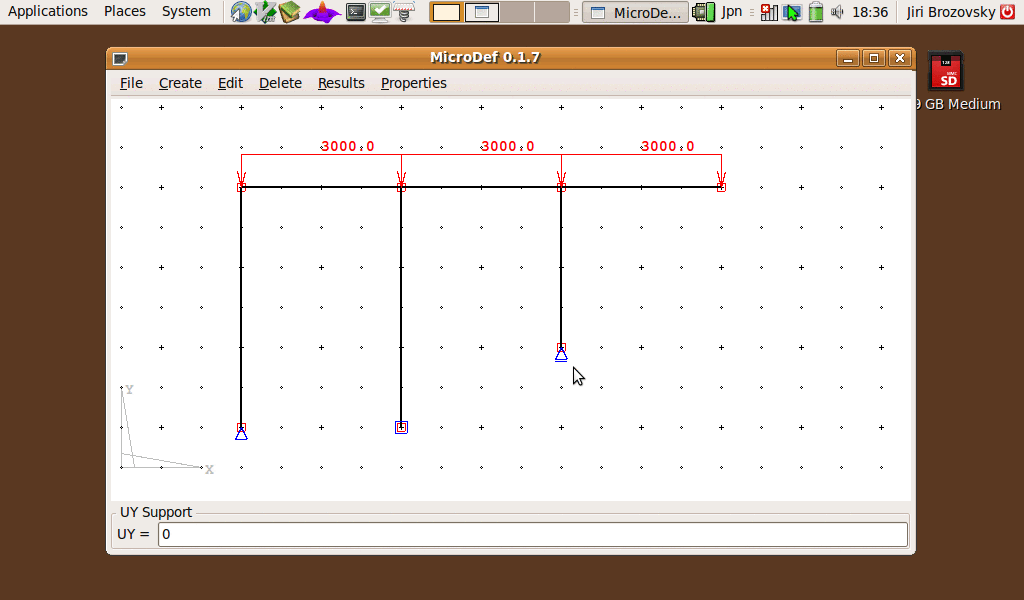The image size is (1024, 600).
Task: Click the triangular pin support at the bottom-left column
Action: [241, 432]
